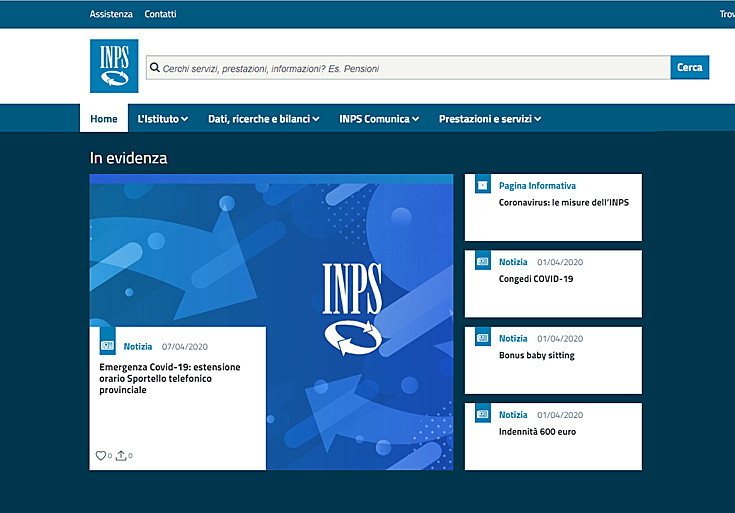Open the Congedi COVID-19 news
Screen dimensions: 735x513
pyautogui.click(x=536, y=279)
